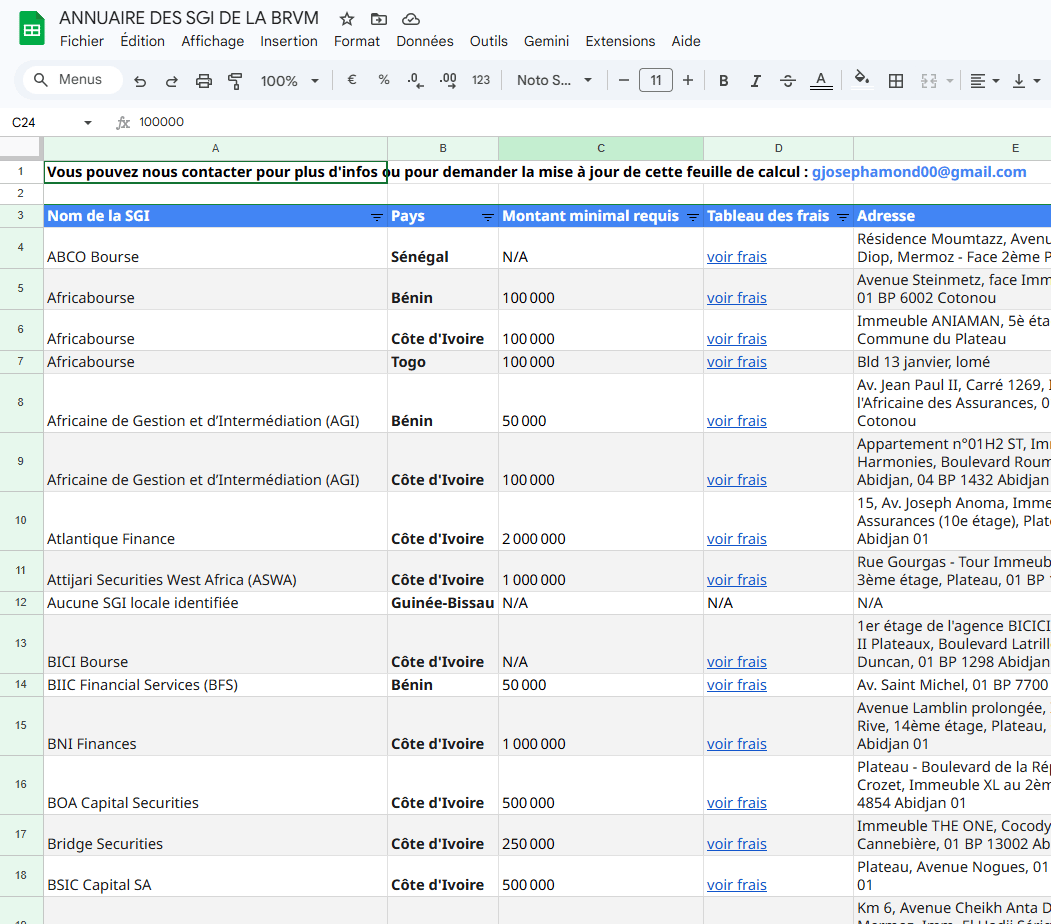Screen dimensions: 1051x924
Task: Open the borders tool
Action: (x=896, y=81)
